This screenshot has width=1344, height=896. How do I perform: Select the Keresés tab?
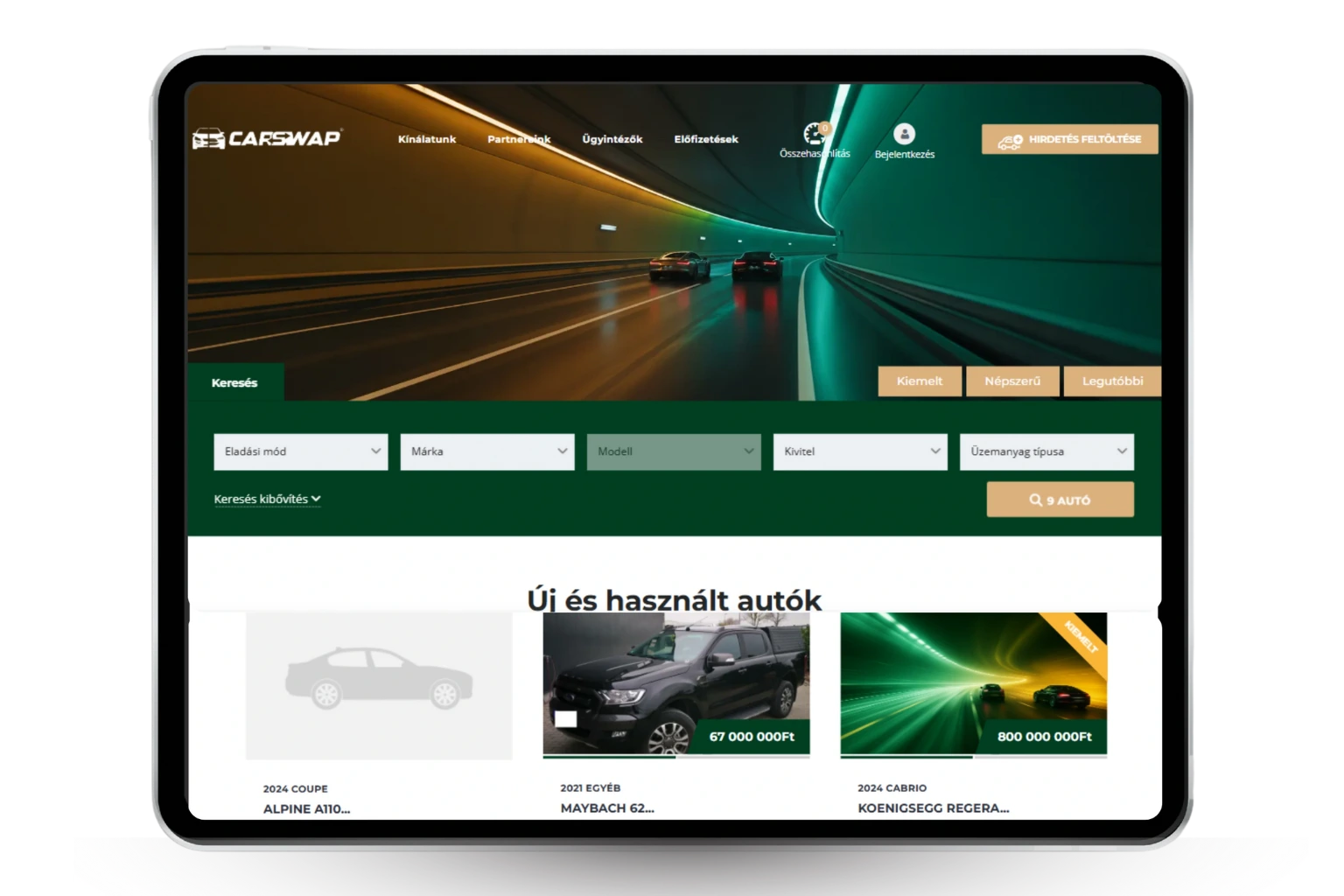click(234, 382)
